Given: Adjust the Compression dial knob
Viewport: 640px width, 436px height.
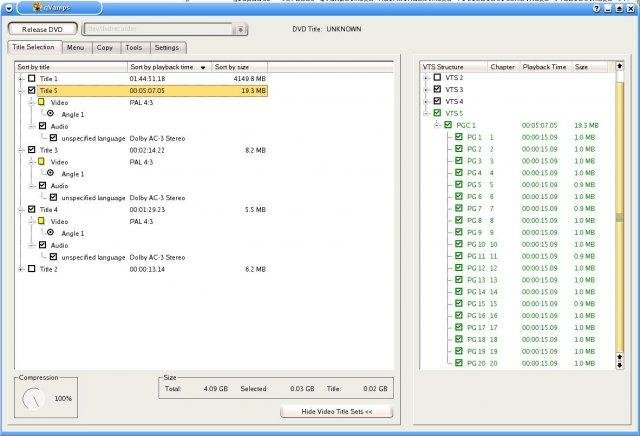Looking at the screenshot, I should pyautogui.click(x=33, y=399).
